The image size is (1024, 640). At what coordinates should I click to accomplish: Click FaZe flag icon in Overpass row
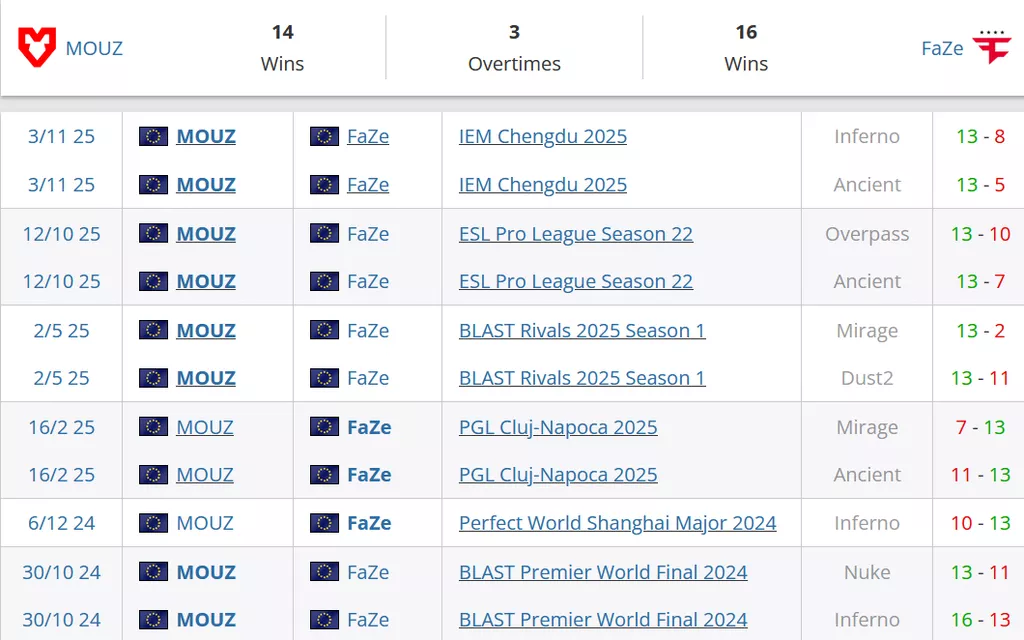[x=324, y=233]
